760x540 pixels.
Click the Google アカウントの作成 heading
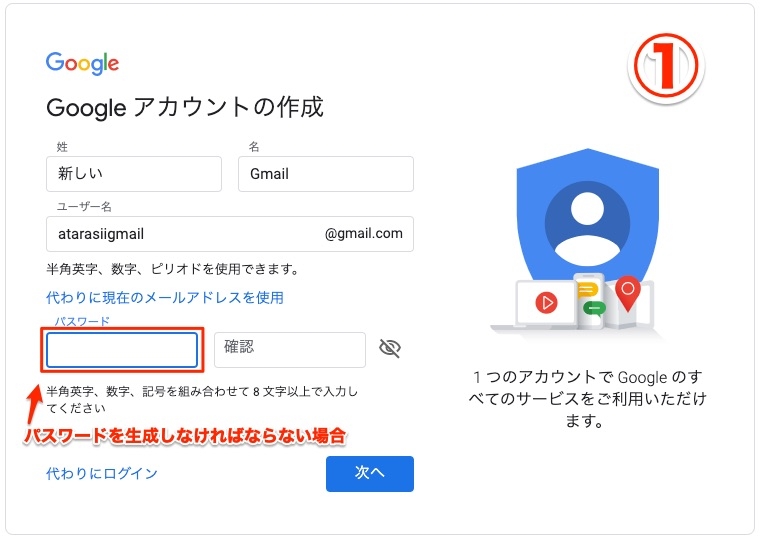coord(185,108)
